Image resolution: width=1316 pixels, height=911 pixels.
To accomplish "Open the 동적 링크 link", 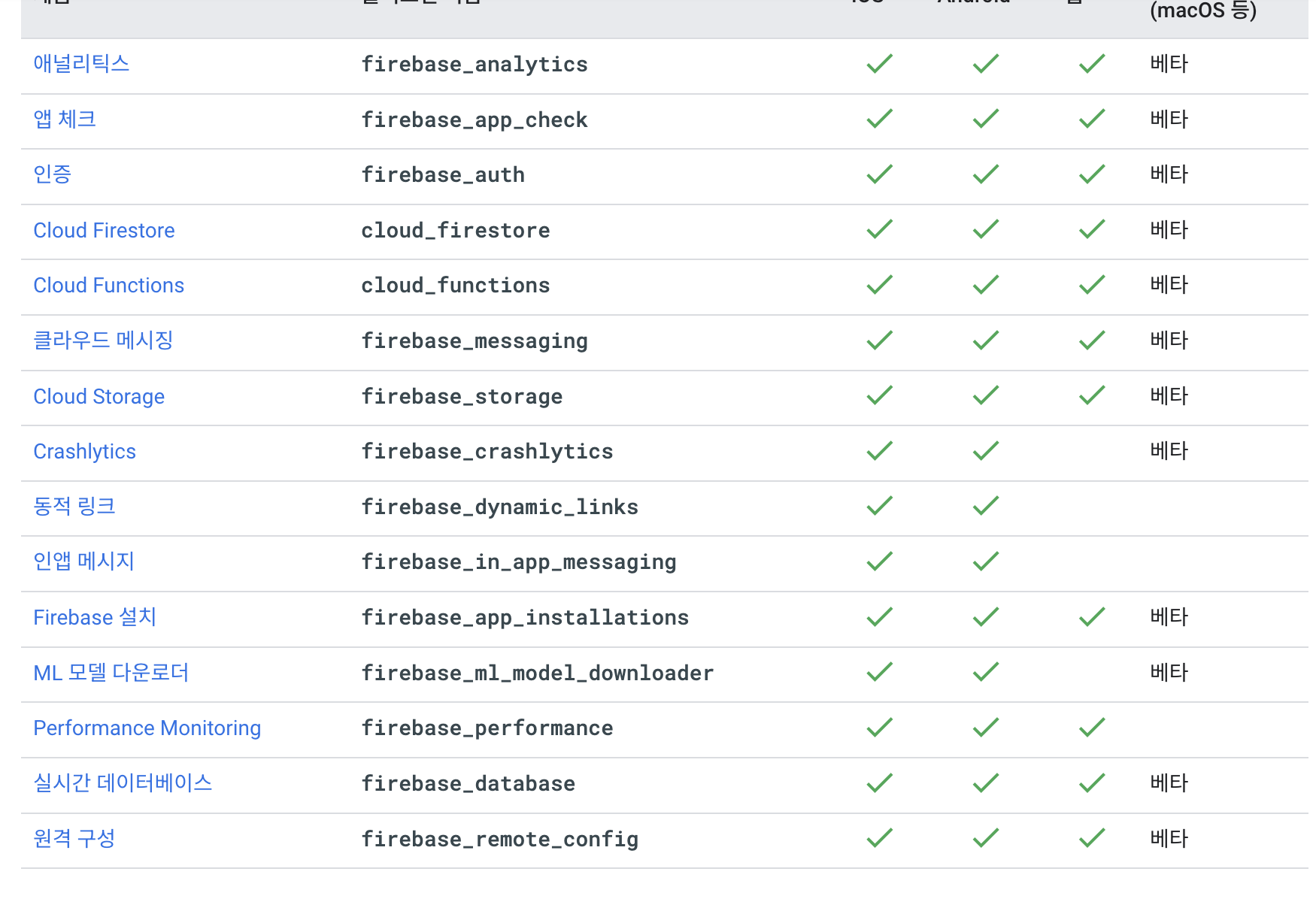I will pos(74,507).
